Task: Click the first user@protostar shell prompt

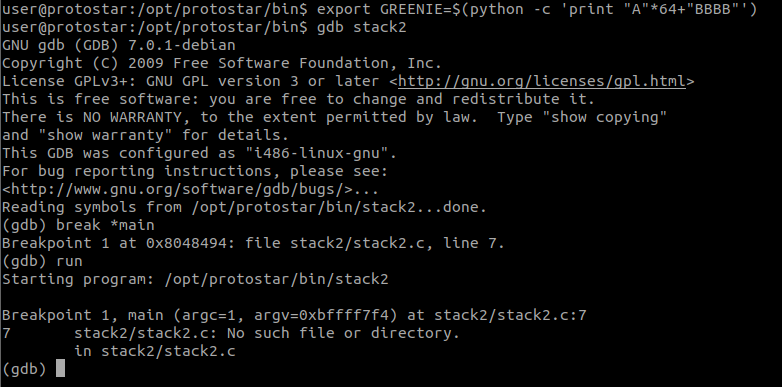Action: click(x=155, y=9)
